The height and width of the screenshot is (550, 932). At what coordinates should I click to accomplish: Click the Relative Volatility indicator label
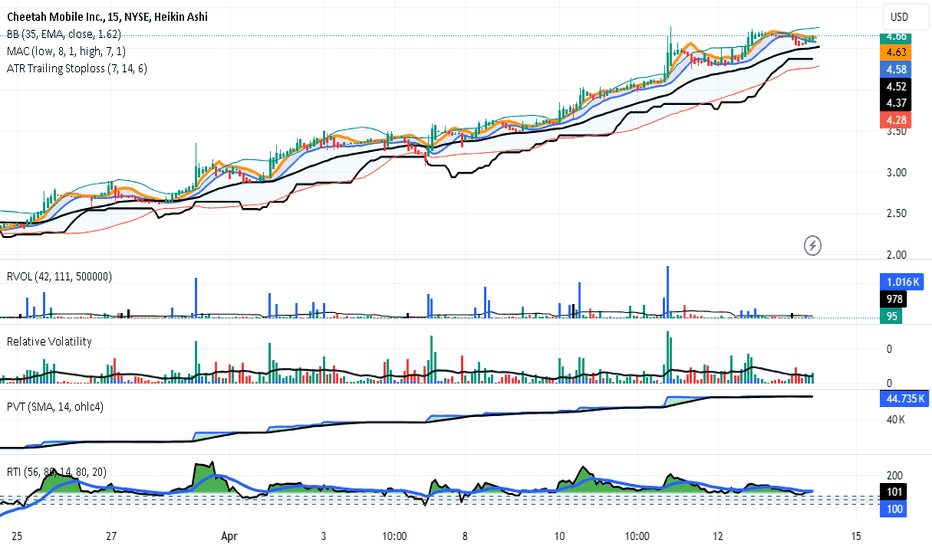pyautogui.click(x=49, y=341)
